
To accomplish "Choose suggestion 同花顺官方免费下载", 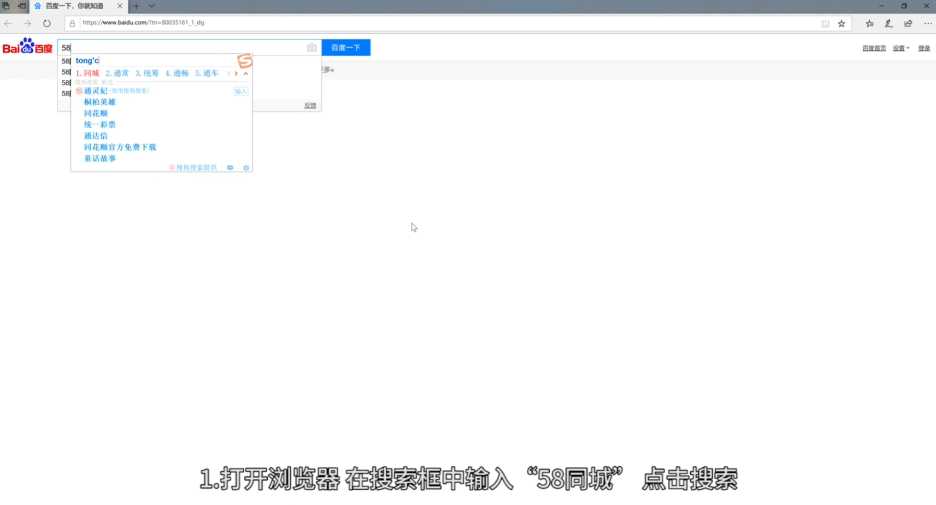I will click(x=120, y=147).
